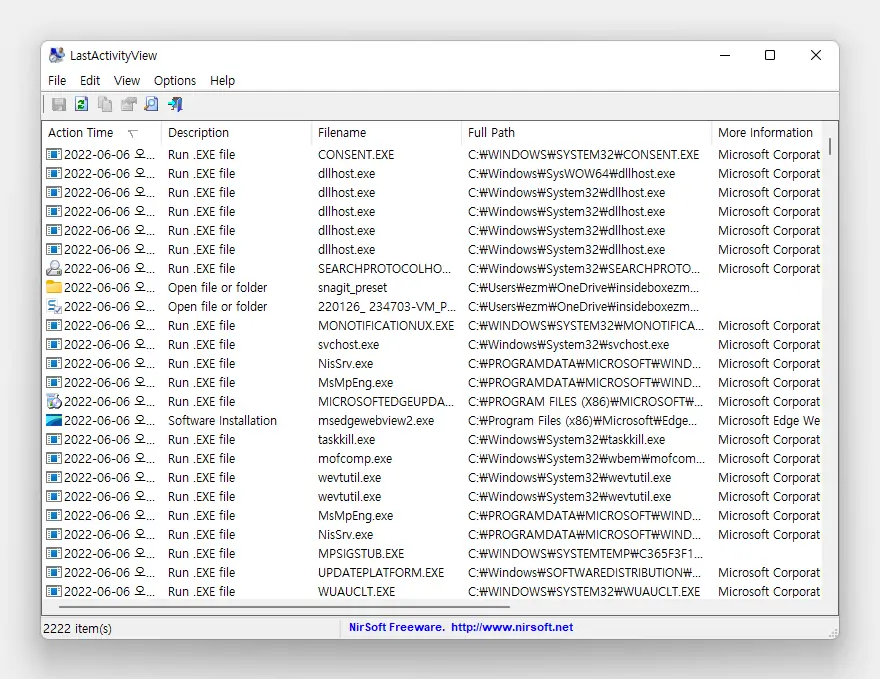
Task: Click the Save Selected Items toolbar icon
Action: point(59,104)
